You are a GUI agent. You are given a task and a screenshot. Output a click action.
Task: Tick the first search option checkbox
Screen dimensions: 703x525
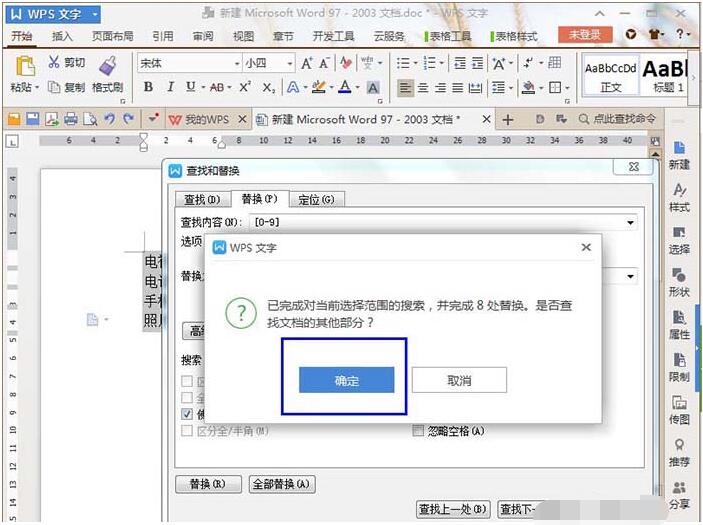pyautogui.click(x=187, y=381)
